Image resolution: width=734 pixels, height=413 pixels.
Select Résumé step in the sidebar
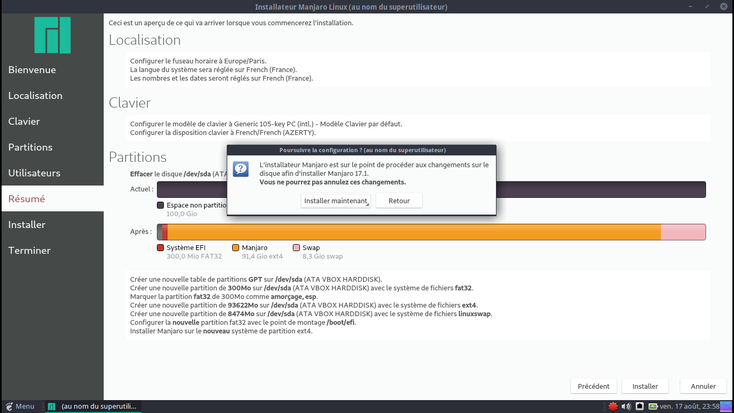coord(52,199)
